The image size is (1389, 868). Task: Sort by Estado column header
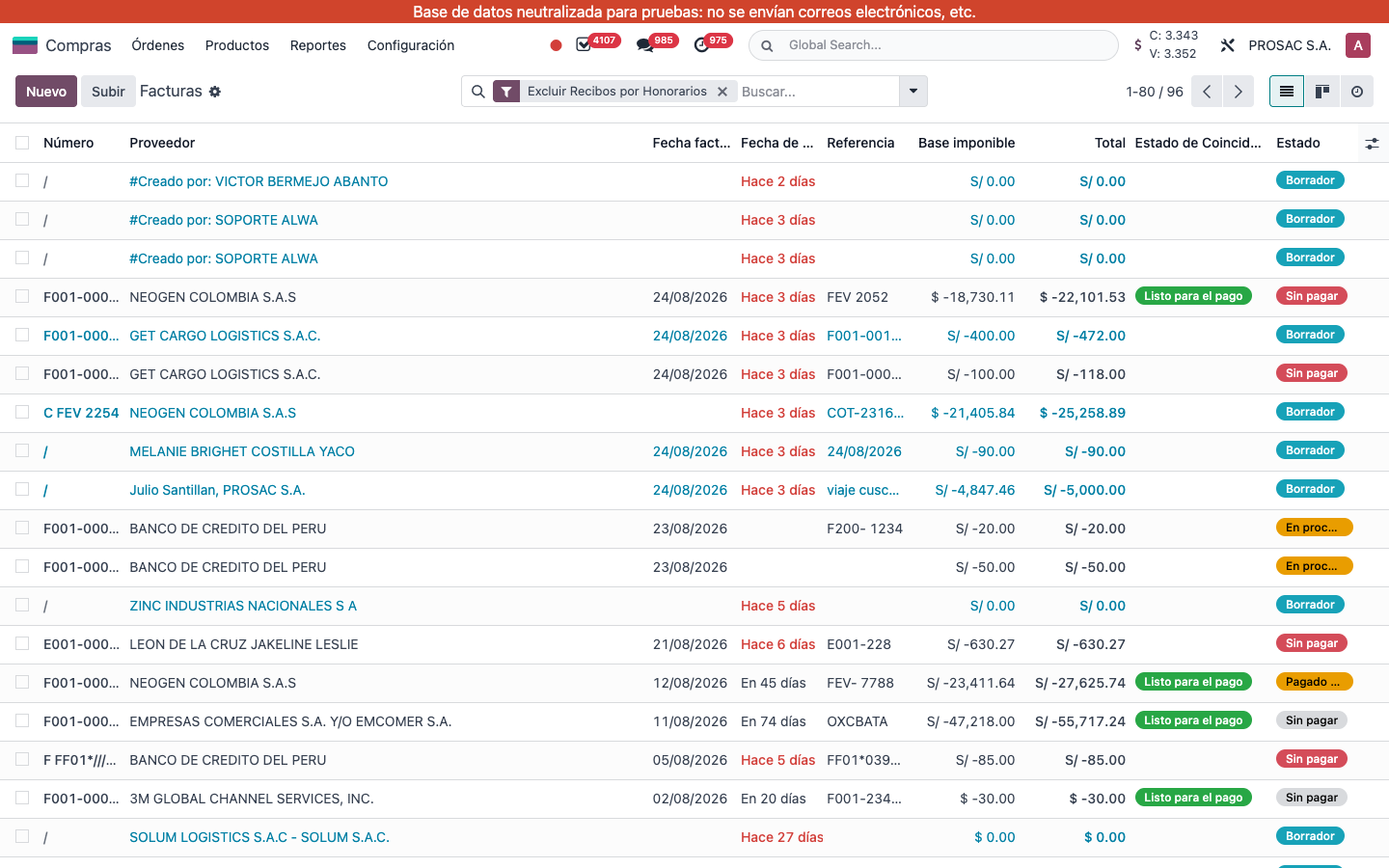[1298, 143]
